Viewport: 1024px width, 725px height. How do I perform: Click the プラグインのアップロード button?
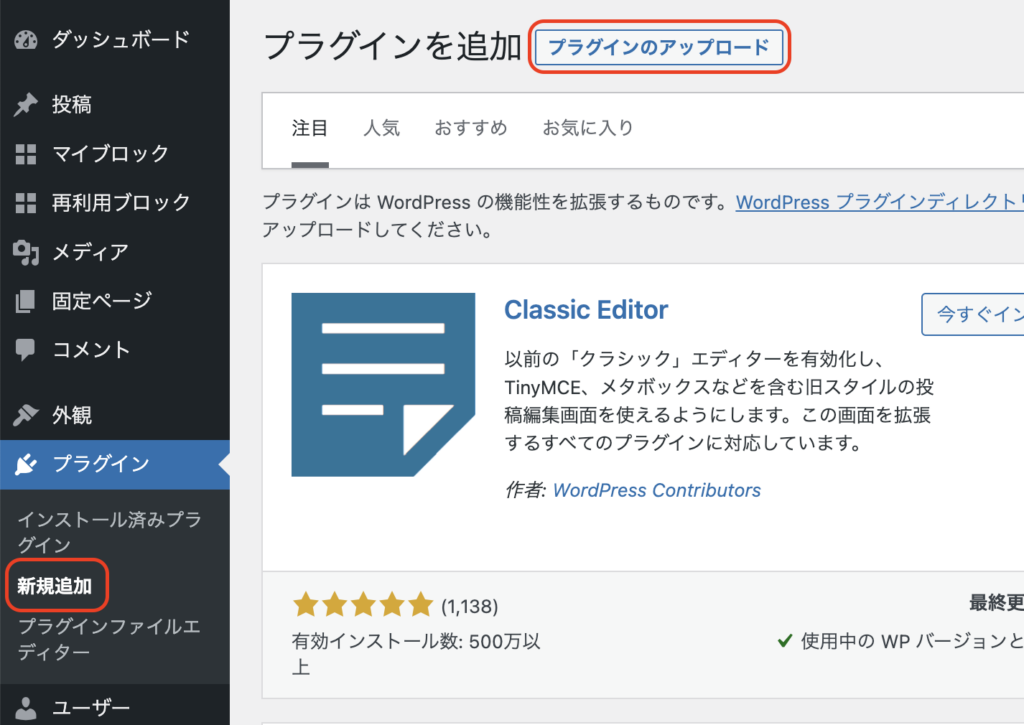pyautogui.click(x=659, y=47)
